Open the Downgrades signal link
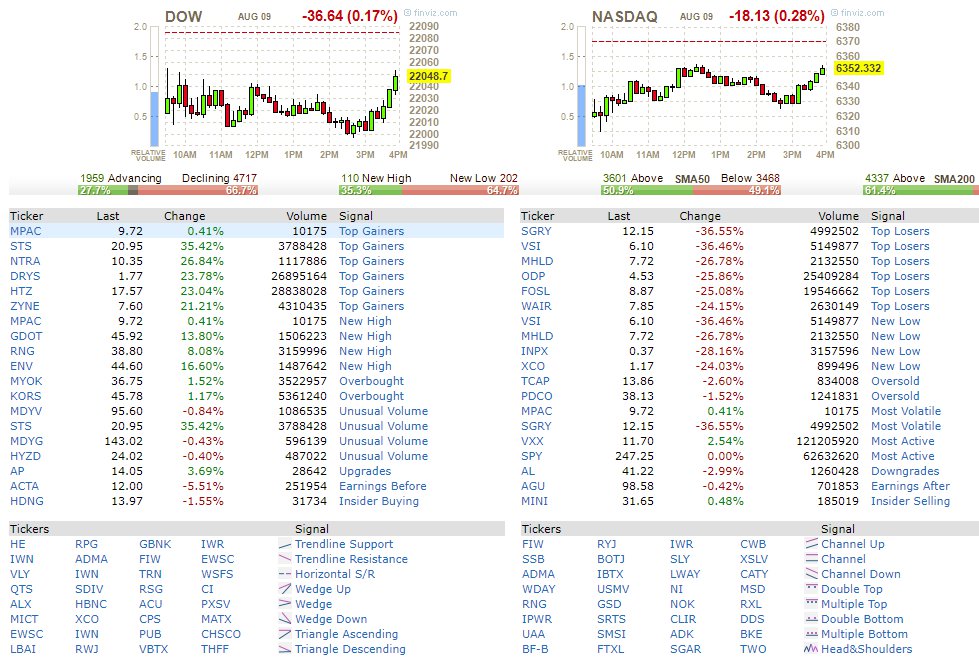 (x=905, y=471)
